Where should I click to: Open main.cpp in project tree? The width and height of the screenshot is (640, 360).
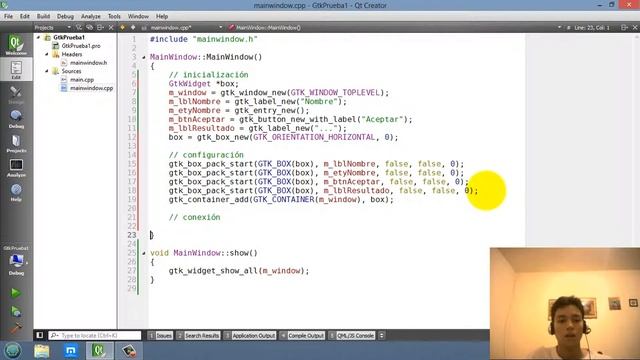point(82,80)
